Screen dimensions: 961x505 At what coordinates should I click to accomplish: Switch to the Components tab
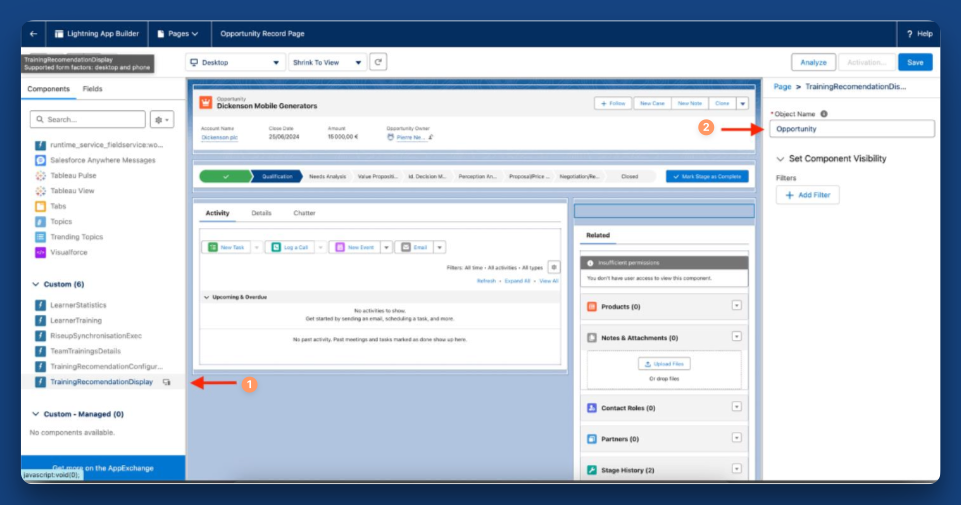[48, 89]
